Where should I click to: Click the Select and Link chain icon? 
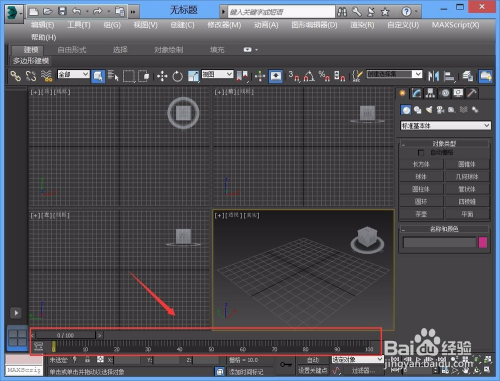tap(15, 76)
